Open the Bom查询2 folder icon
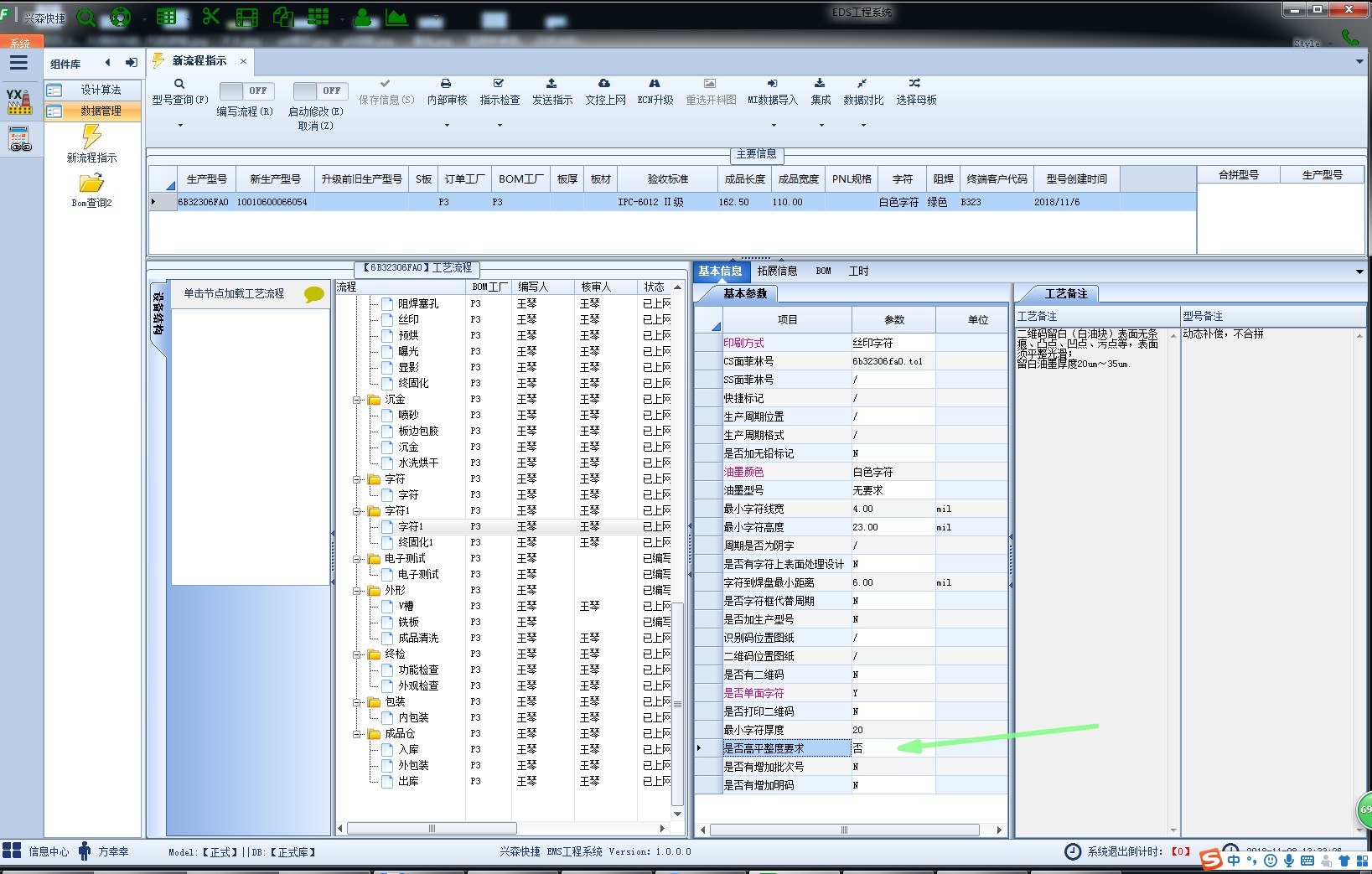The height and width of the screenshot is (874, 1372). [x=91, y=183]
